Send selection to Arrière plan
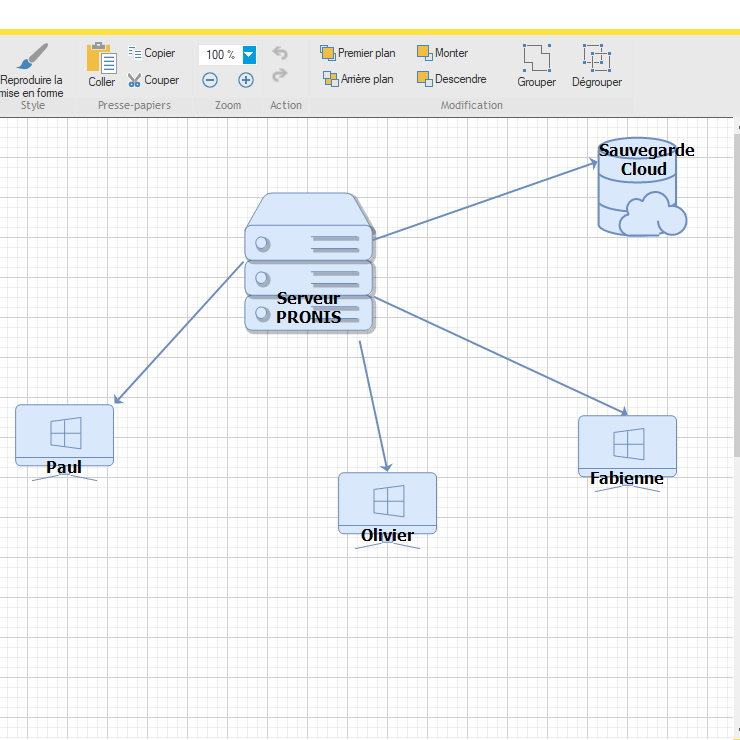Viewport: 740px width, 740px height. click(x=358, y=79)
